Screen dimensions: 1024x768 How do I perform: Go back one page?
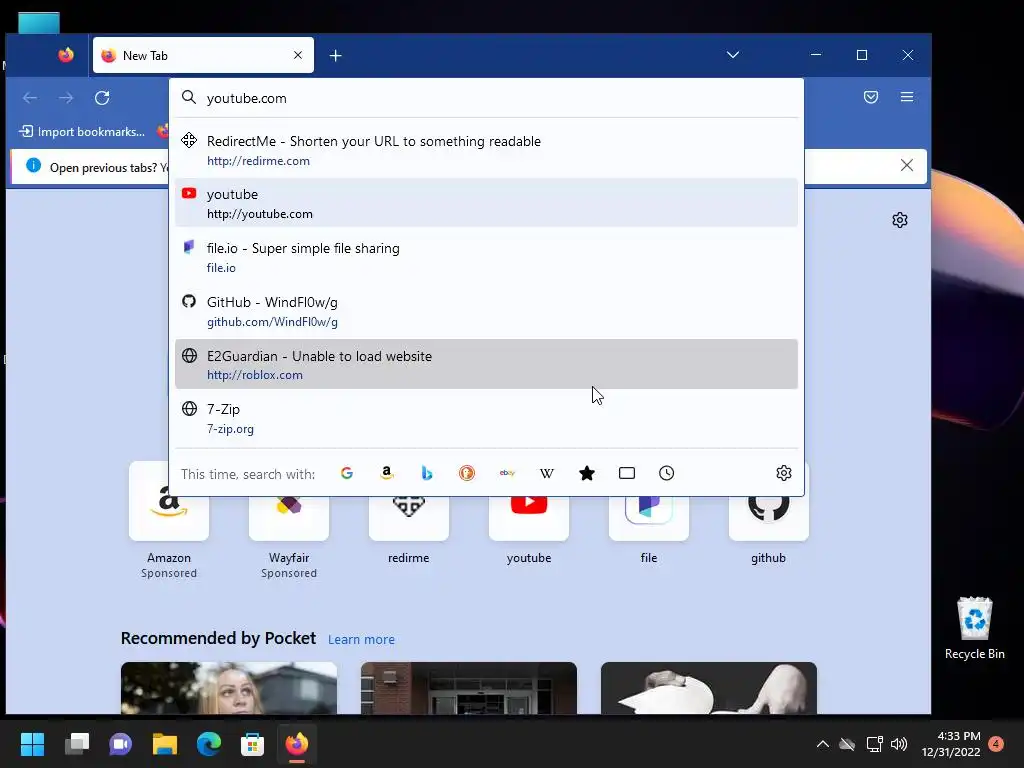click(30, 98)
